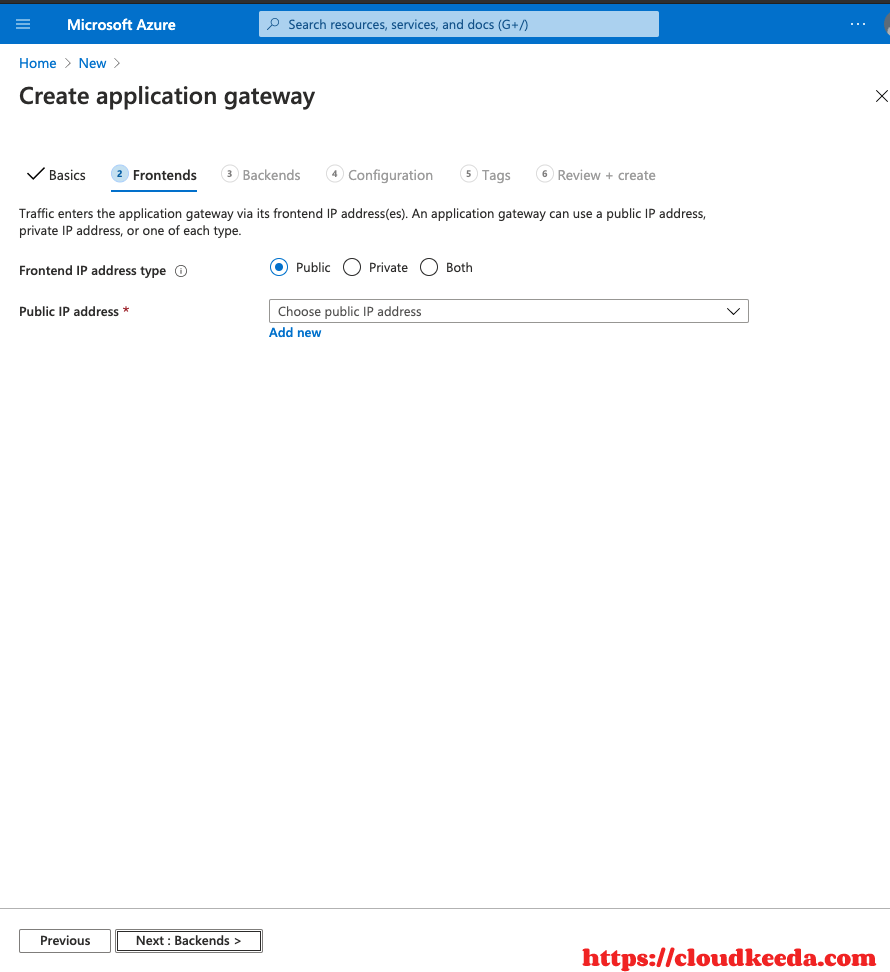Open the Review + create tab
The height and width of the screenshot is (972, 890).
pyautogui.click(x=605, y=174)
